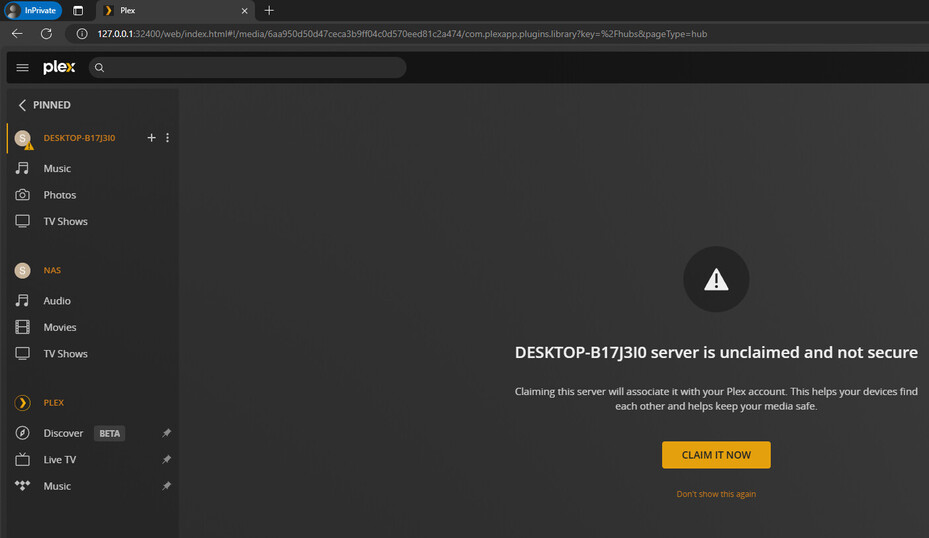
Task: Click the Photos camera icon
Action: click(x=23, y=195)
